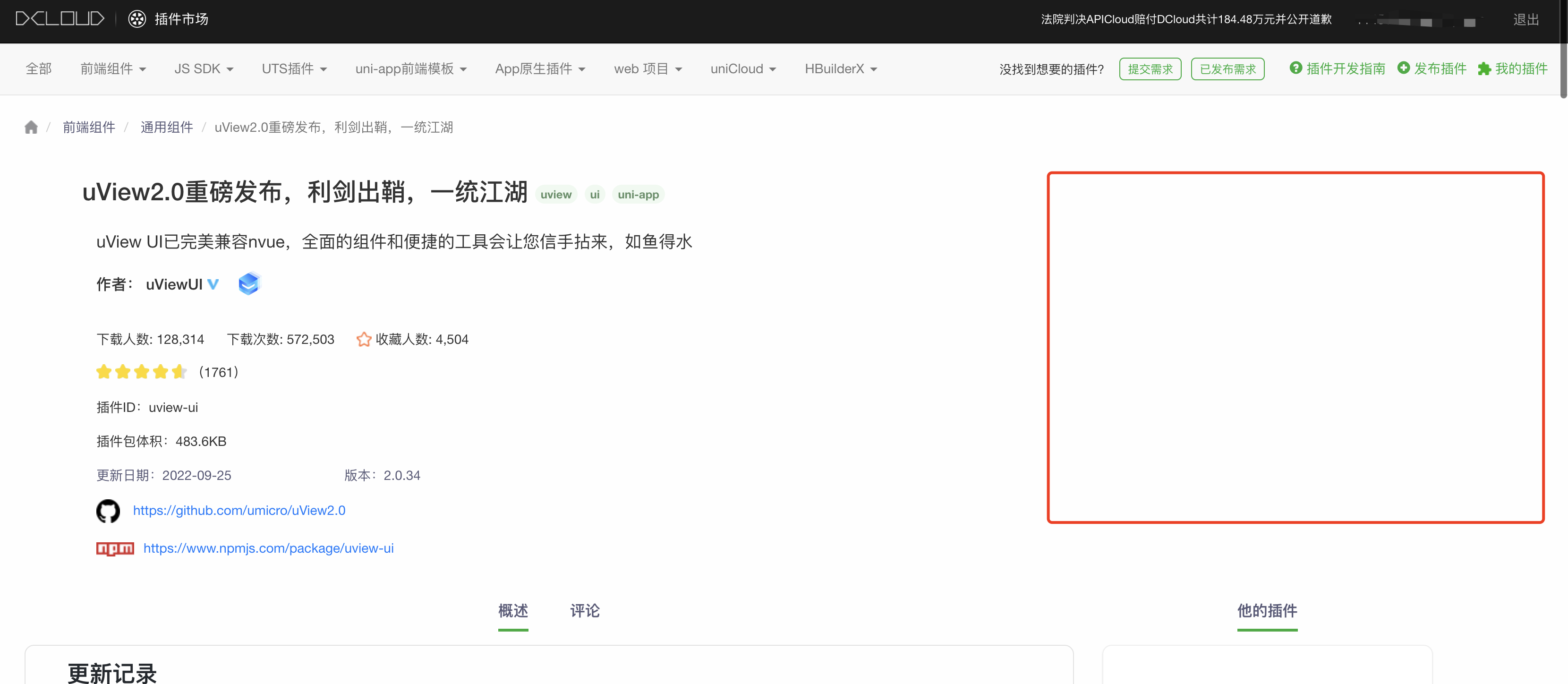Click the 更新记录 heading
1568x684 pixels.
click(x=112, y=673)
